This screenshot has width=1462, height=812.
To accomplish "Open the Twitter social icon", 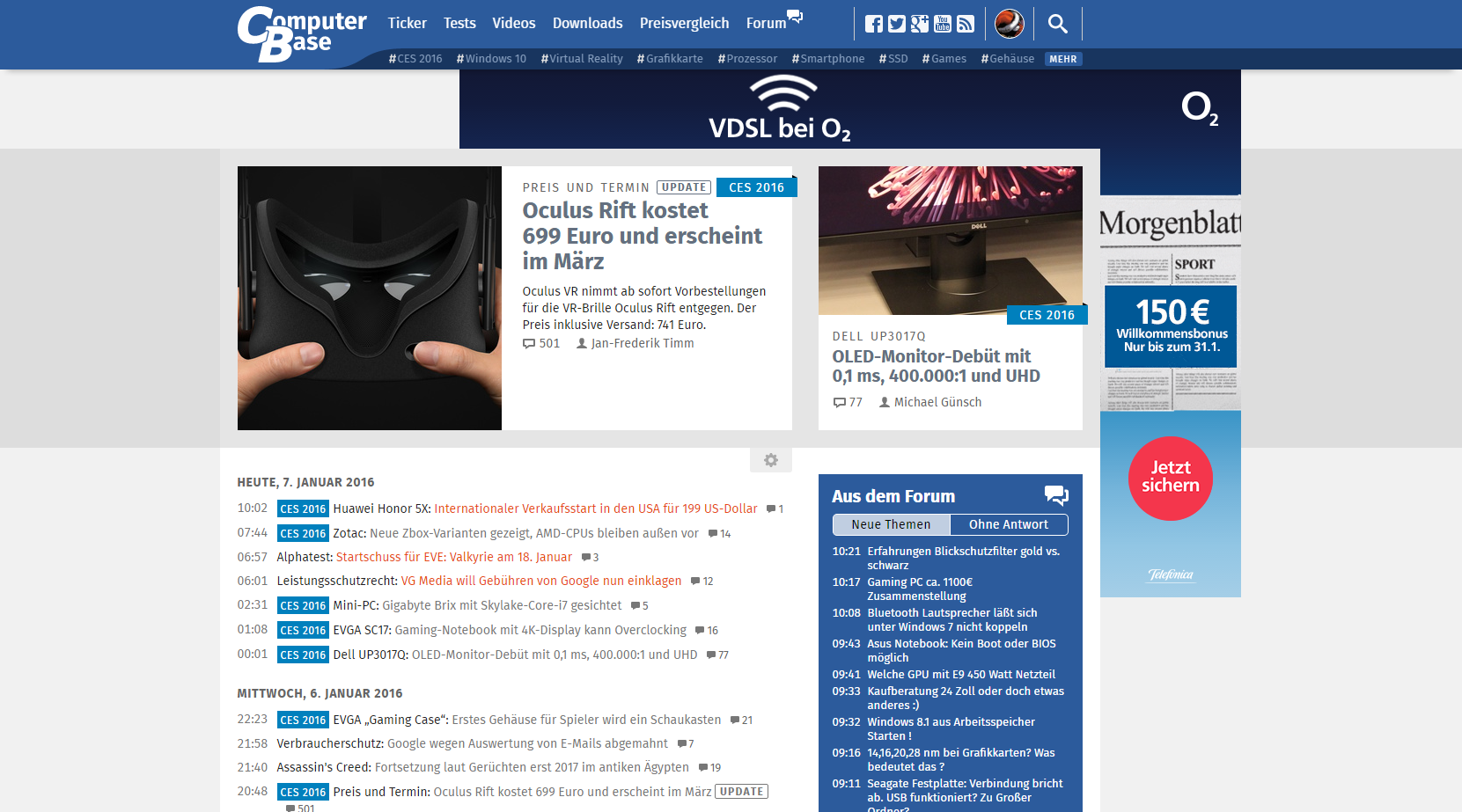I will (897, 24).
